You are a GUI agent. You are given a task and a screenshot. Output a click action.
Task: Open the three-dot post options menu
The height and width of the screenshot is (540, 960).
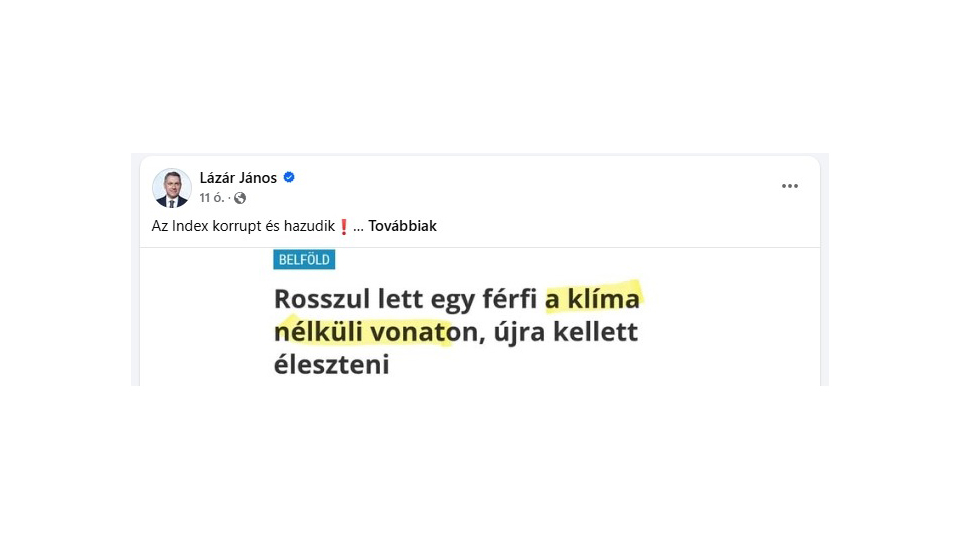pyautogui.click(x=790, y=186)
